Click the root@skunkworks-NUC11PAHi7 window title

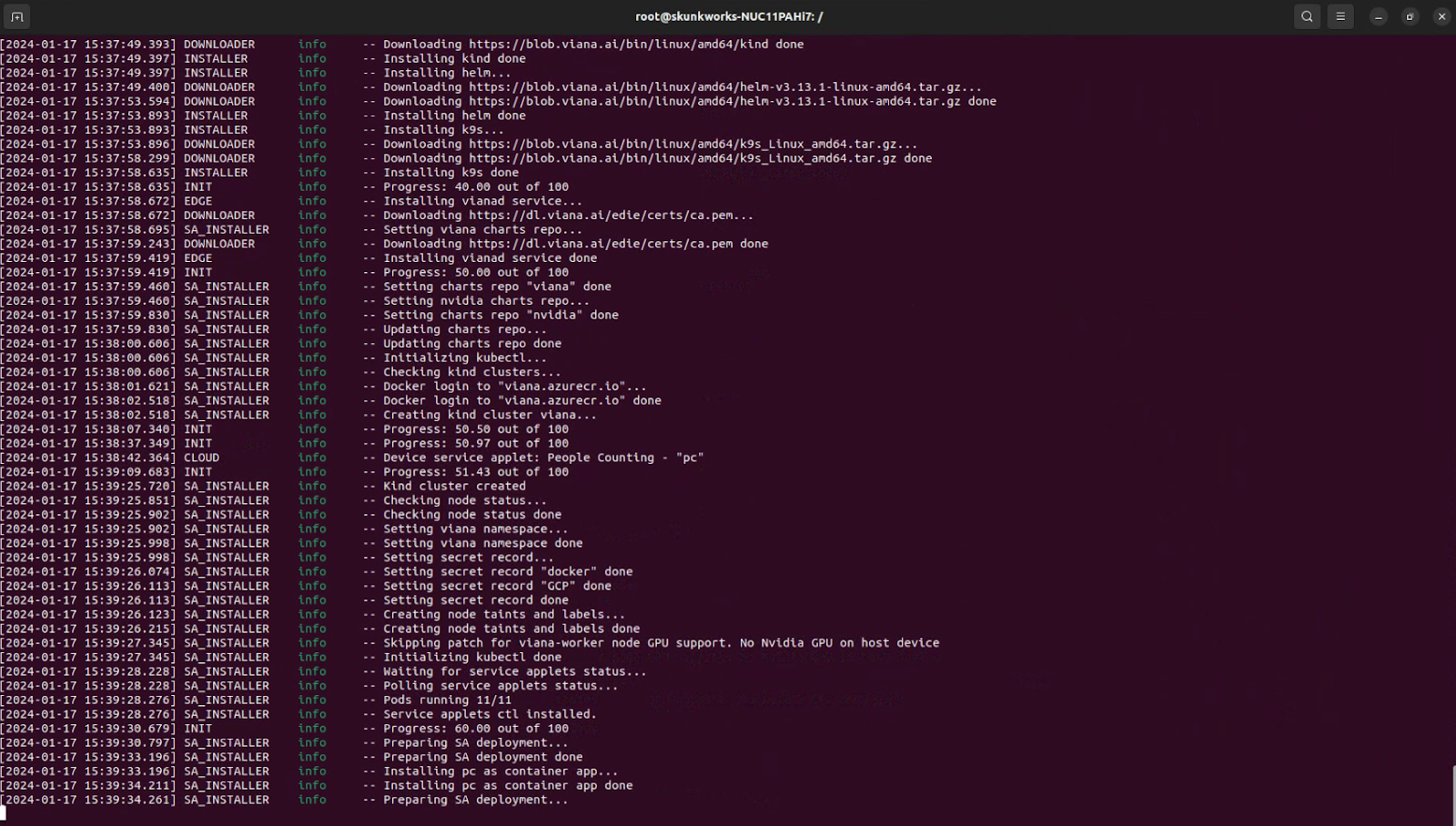pyautogui.click(x=729, y=16)
